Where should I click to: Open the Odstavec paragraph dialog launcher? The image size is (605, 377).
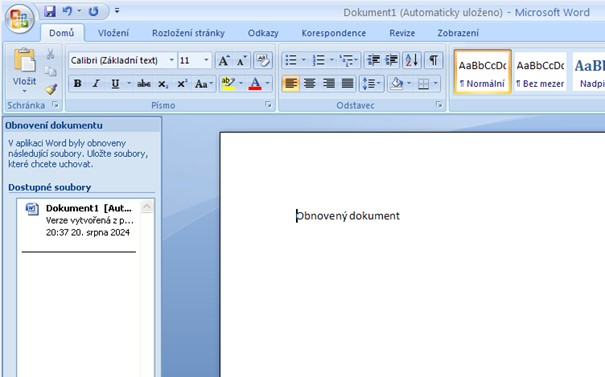[439, 105]
